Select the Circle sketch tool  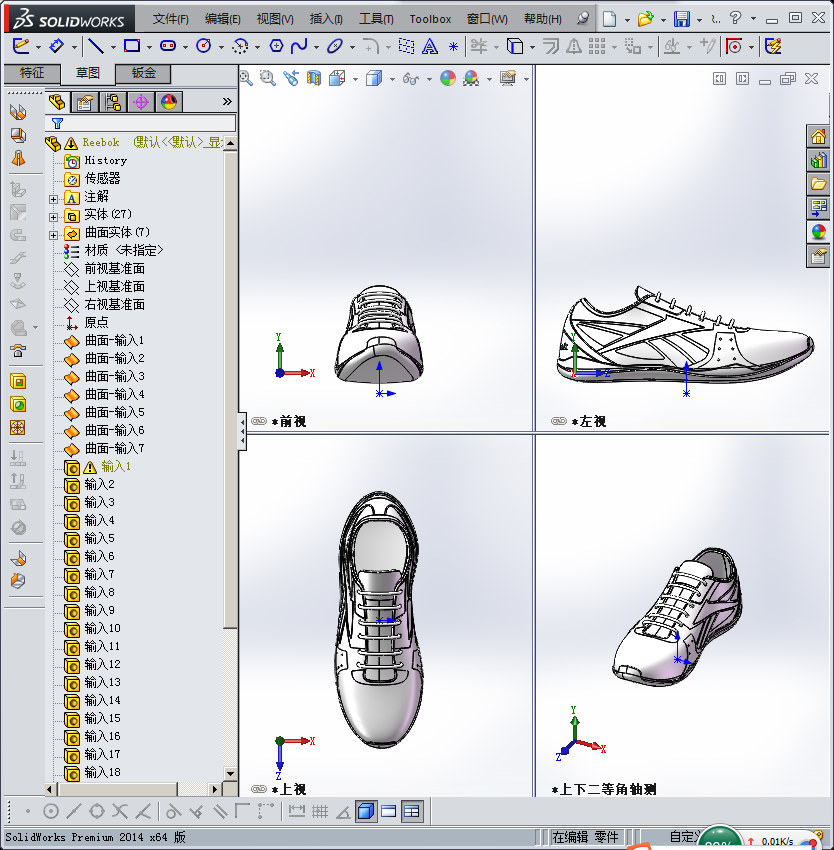tap(204, 46)
